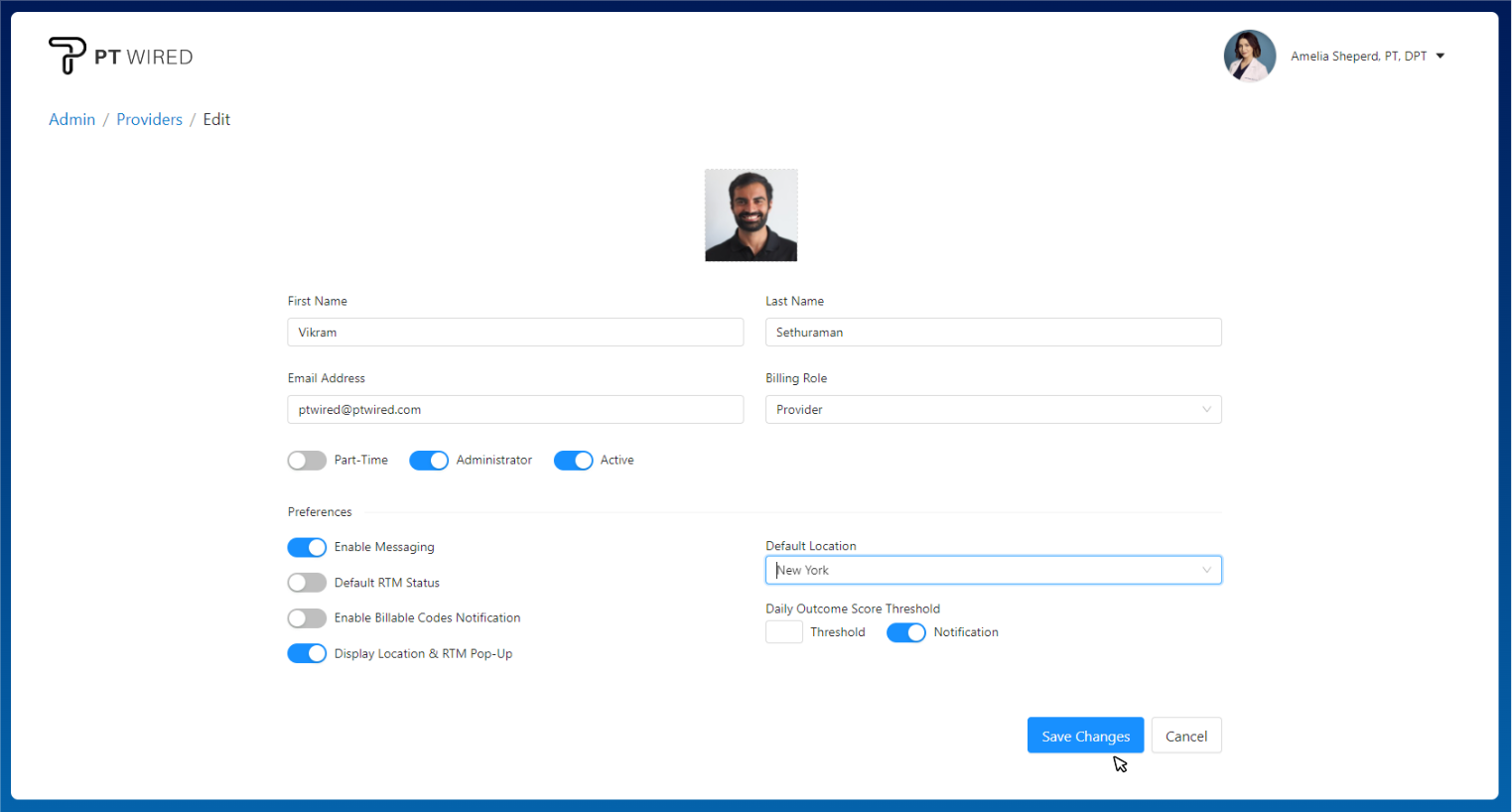Expand the Default Location dropdown
This screenshot has height=812, width=1512.
[993, 571]
